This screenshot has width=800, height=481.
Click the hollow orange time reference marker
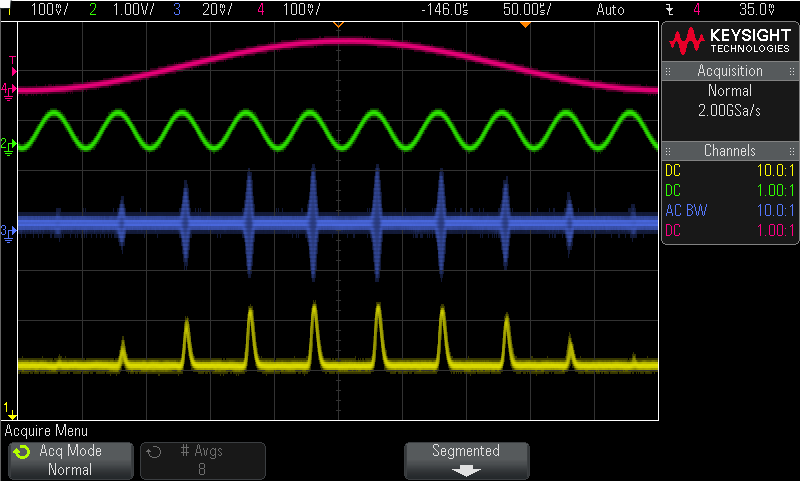tap(338, 24)
